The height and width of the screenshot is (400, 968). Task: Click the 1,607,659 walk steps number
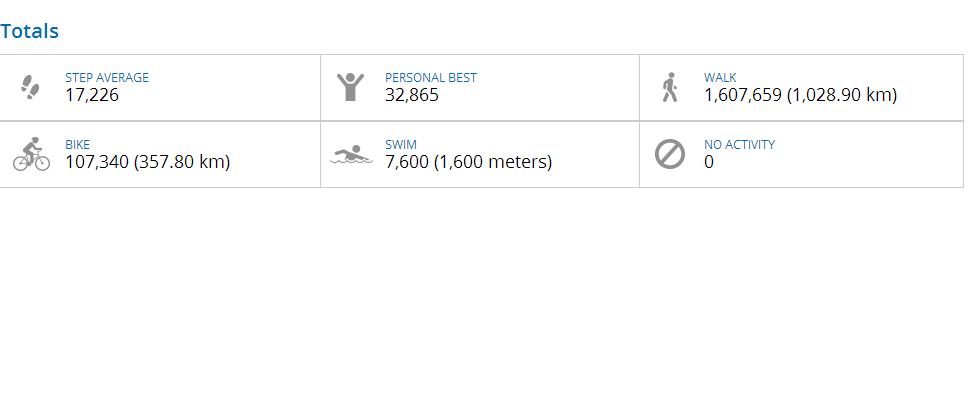pos(742,95)
